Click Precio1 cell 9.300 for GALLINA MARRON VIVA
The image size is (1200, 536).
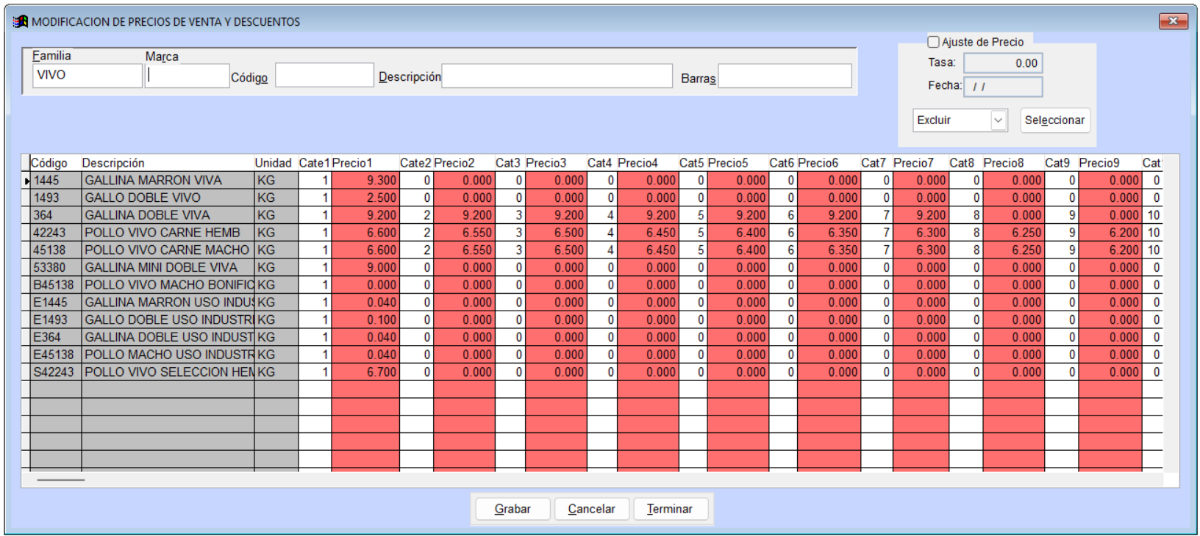[364, 181]
